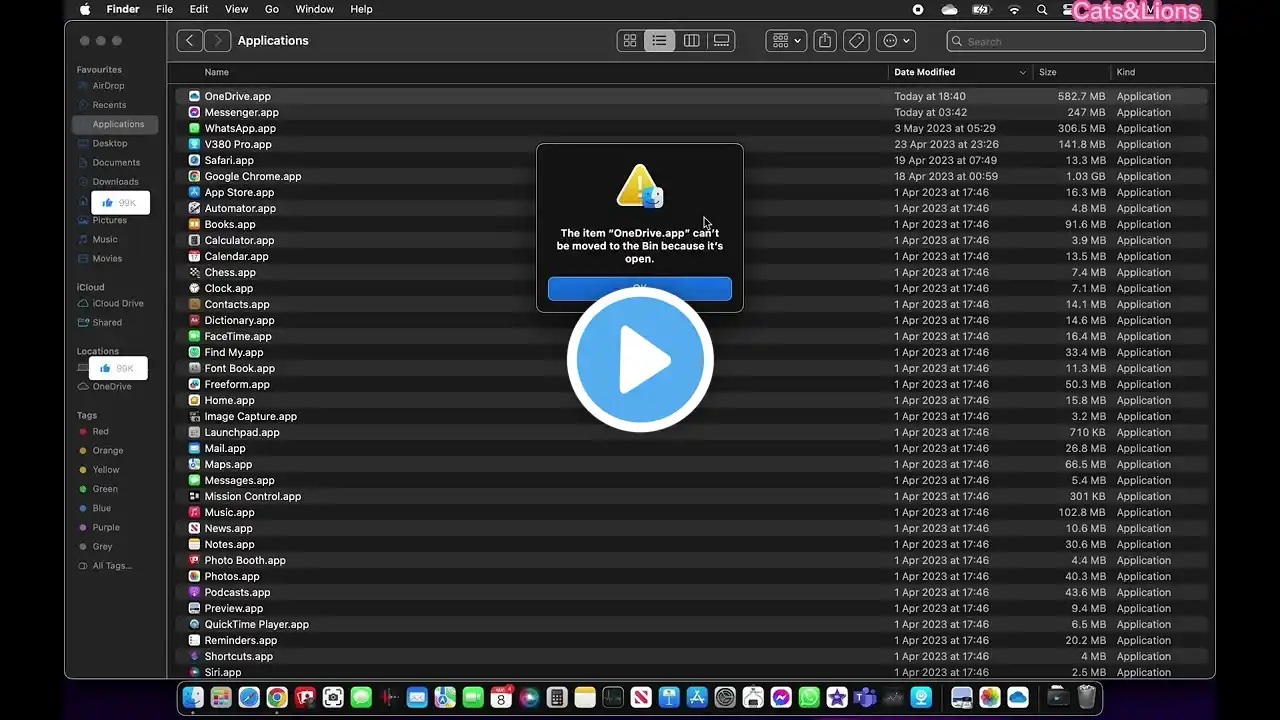Sort by the Size column header
1280x720 pixels.
(x=1048, y=72)
